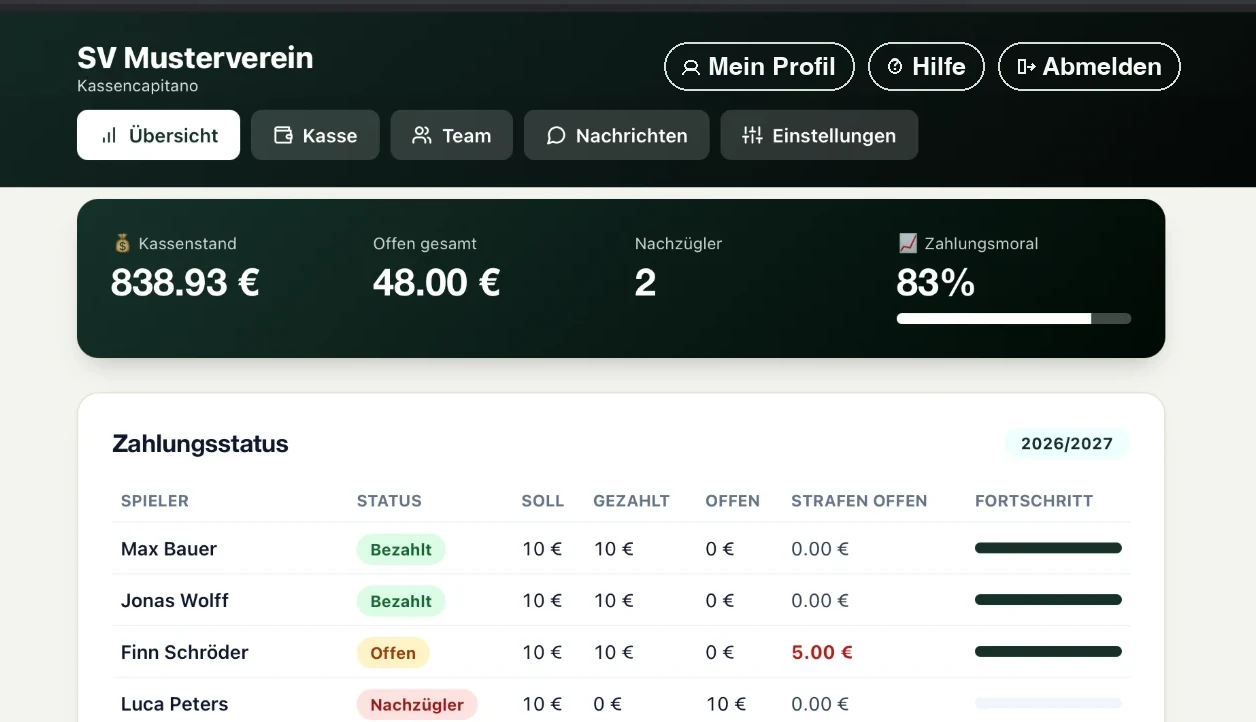This screenshot has height=722, width=1256.
Task: Click the 838.93 € Kassenstand value
Action: 185,283
